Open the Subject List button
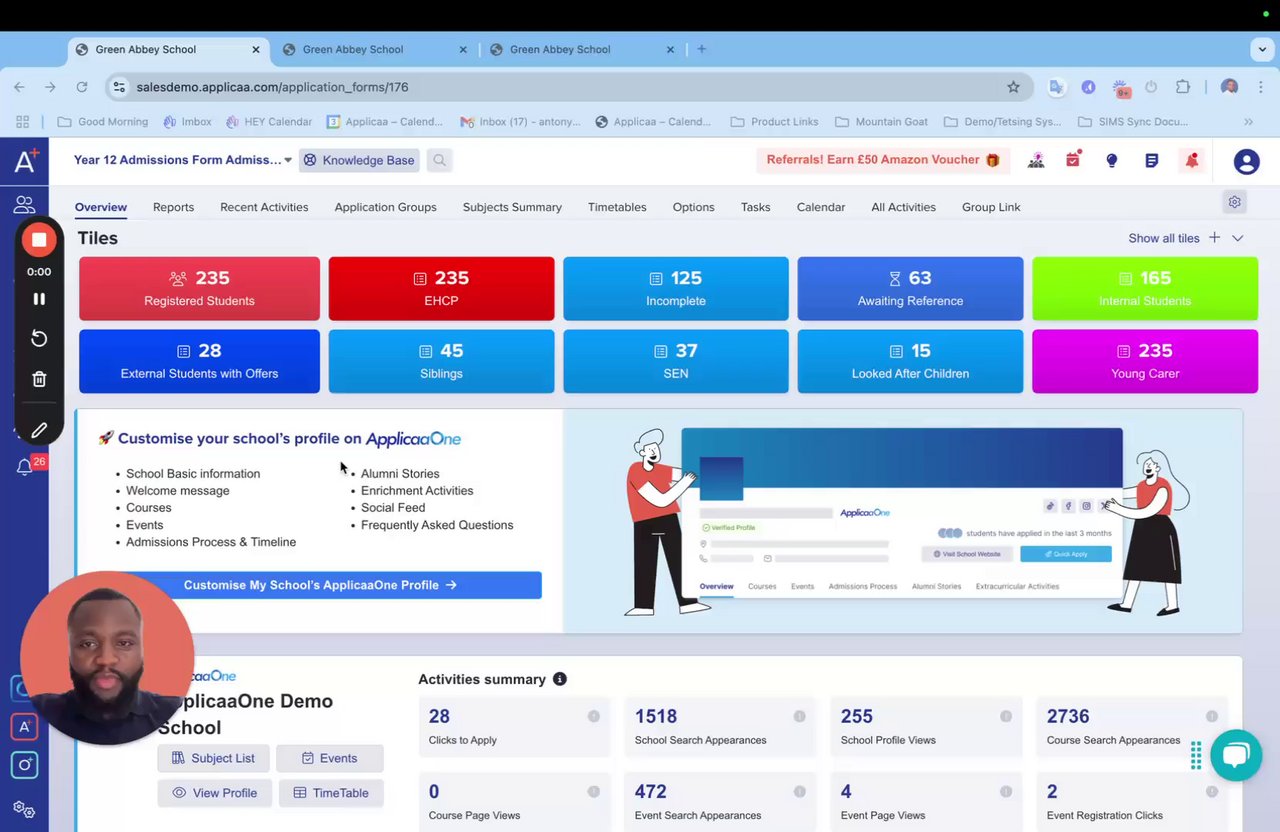1280x832 pixels. pyautogui.click(x=213, y=758)
